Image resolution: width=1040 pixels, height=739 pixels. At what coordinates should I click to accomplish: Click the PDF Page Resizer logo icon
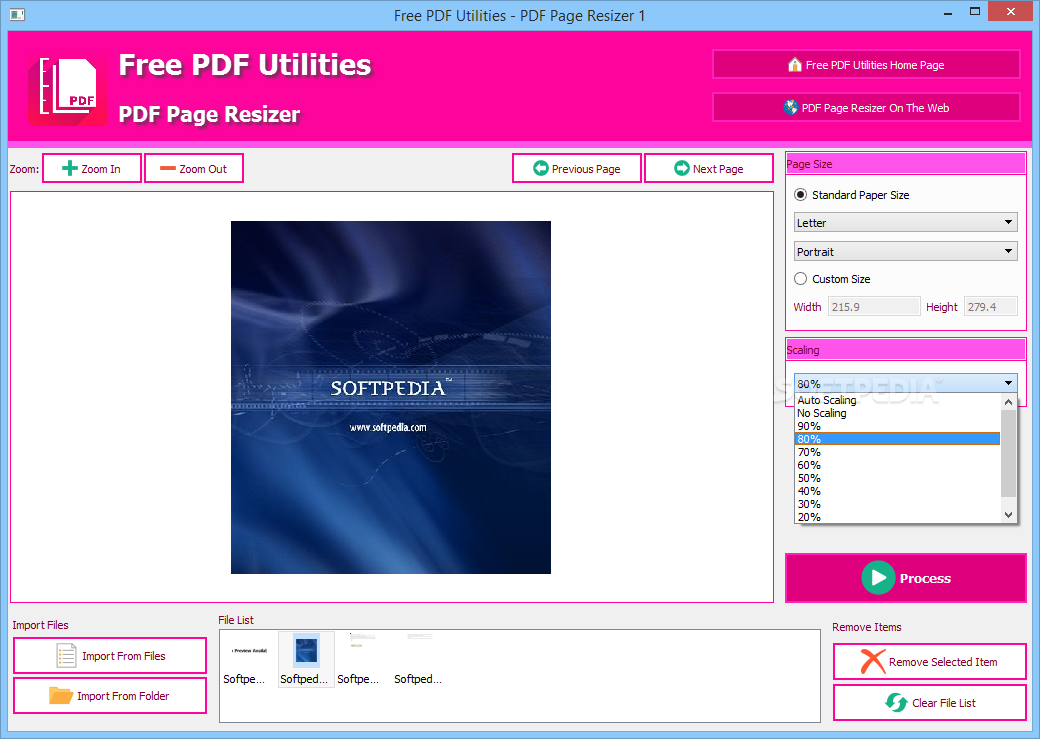(67, 92)
